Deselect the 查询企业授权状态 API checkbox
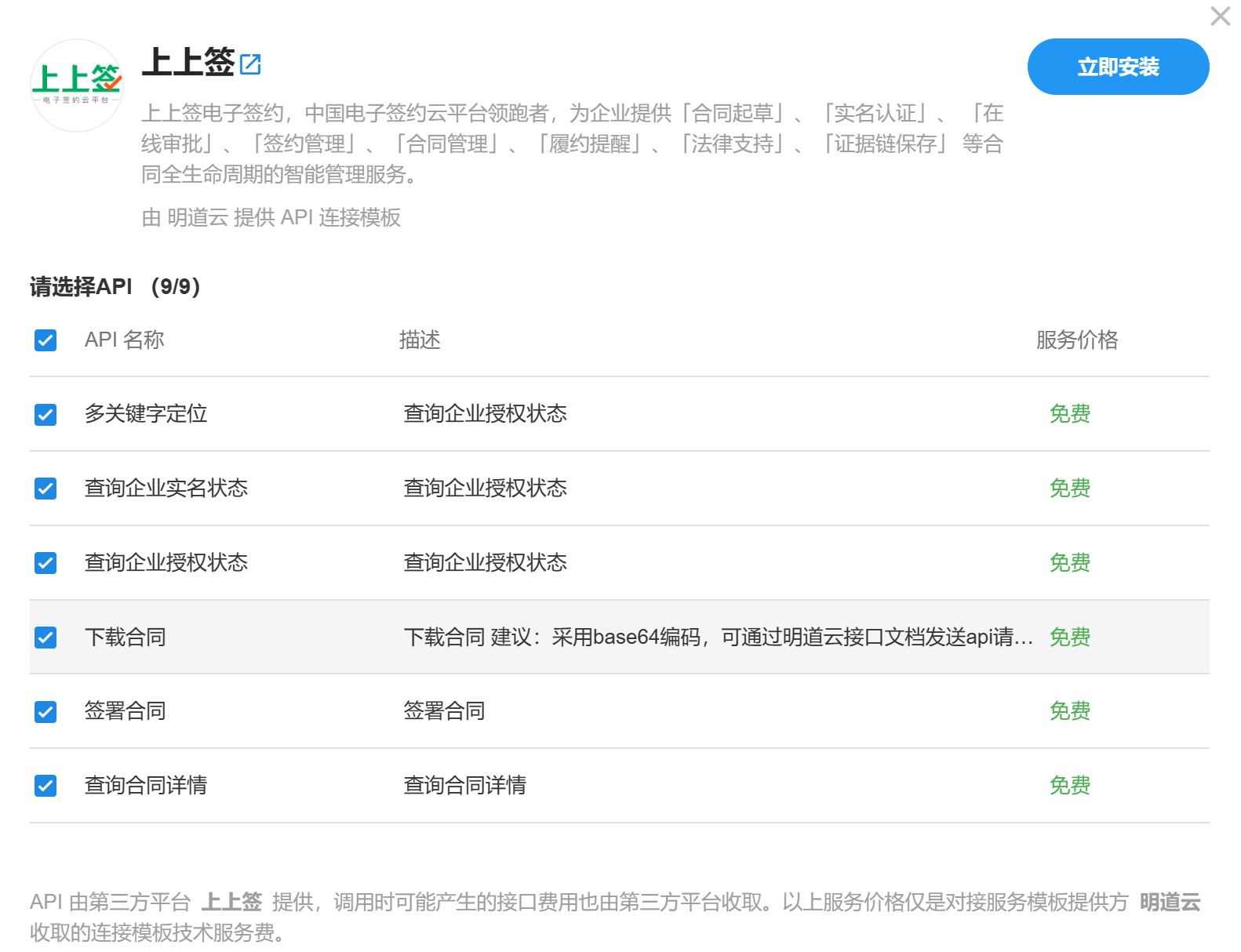The width and height of the screenshot is (1241, 952). [45, 563]
